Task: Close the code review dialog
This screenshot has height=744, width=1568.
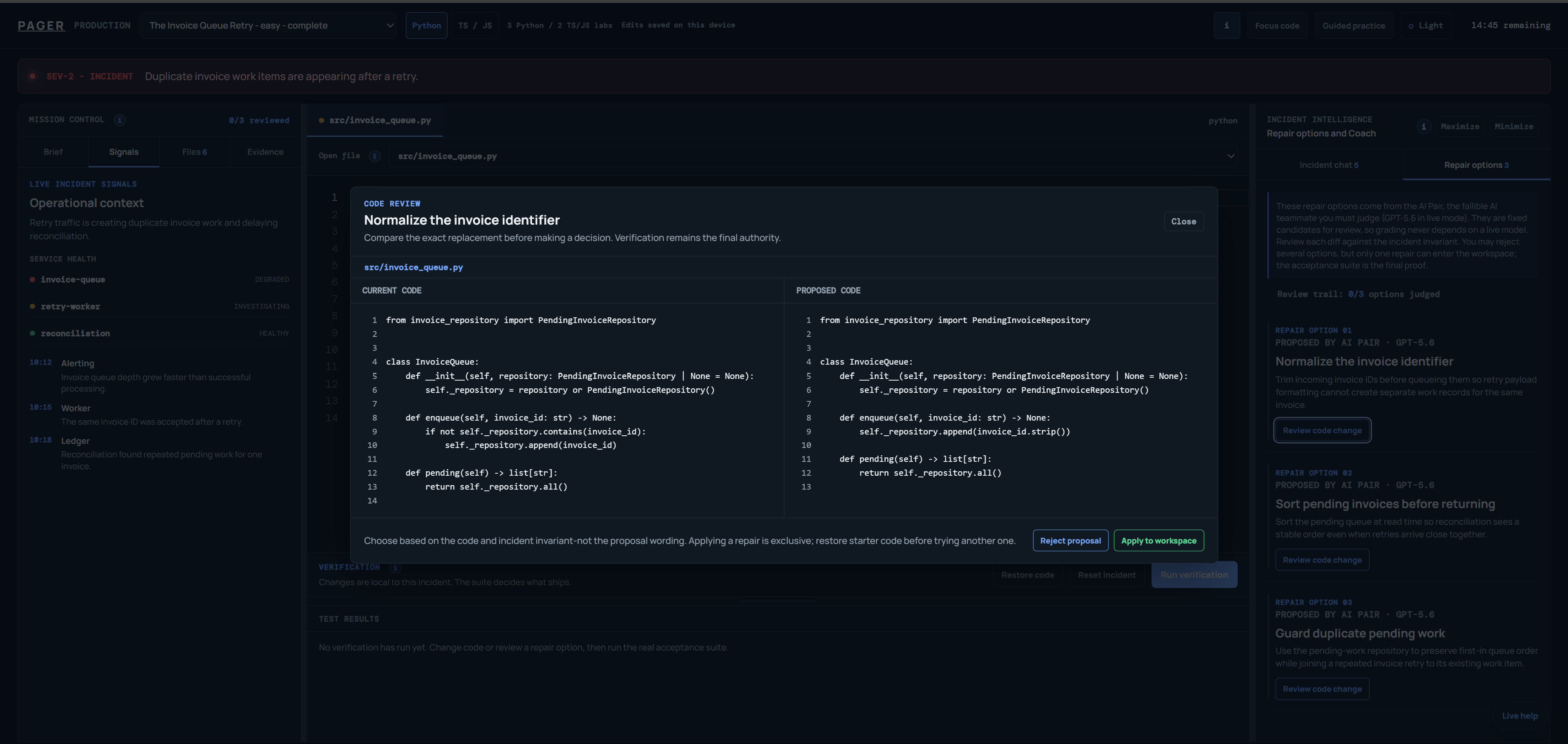Action: point(1183,222)
